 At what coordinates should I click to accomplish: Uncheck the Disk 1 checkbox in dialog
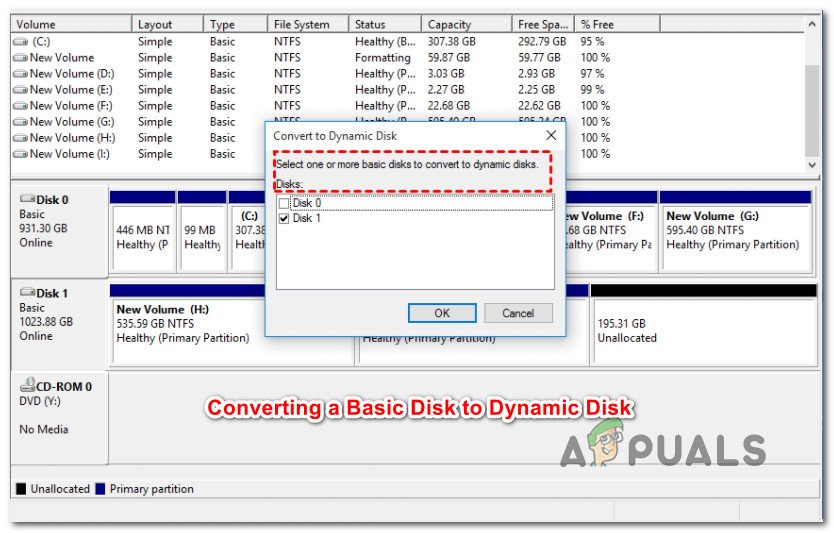[x=284, y=218]
